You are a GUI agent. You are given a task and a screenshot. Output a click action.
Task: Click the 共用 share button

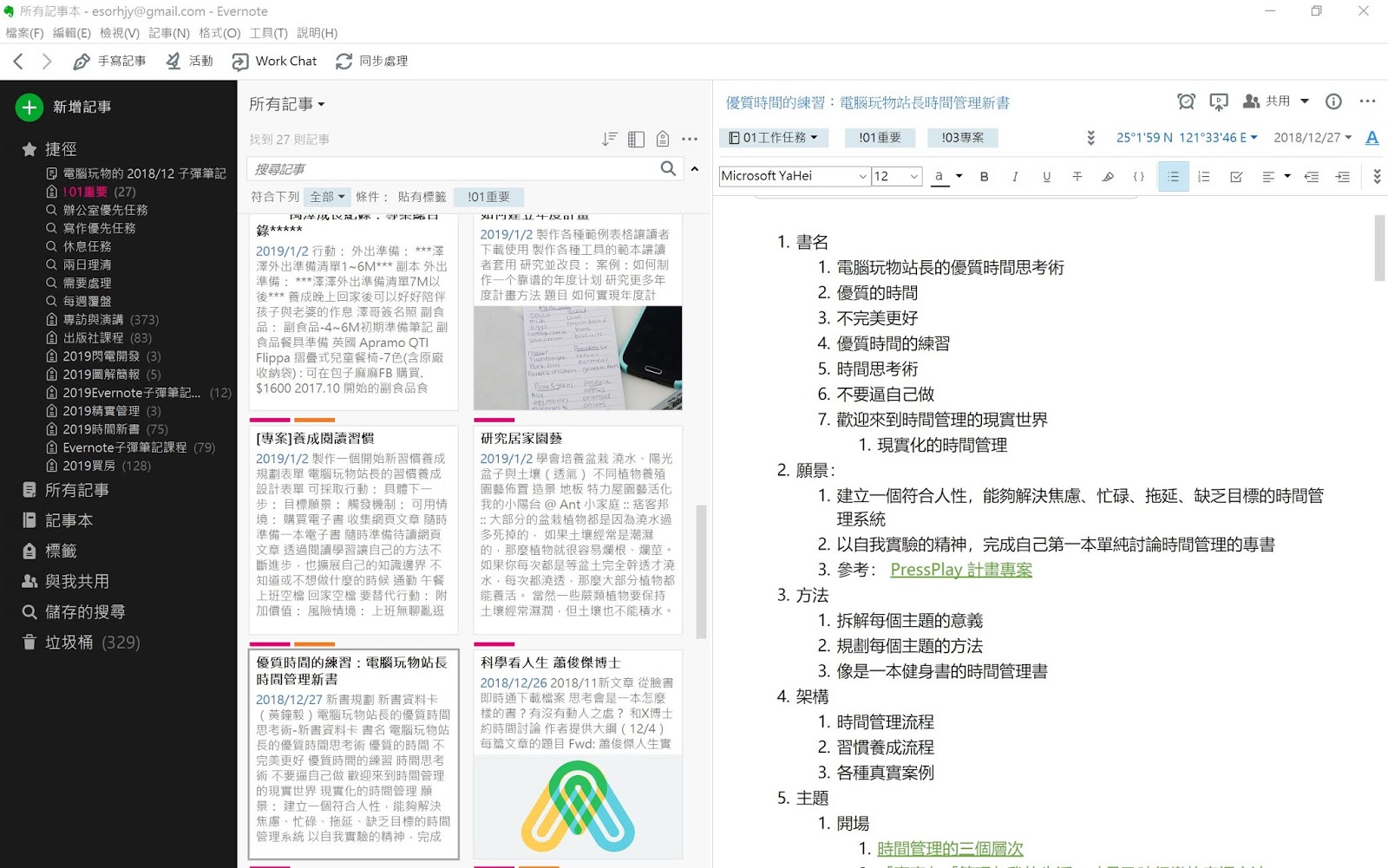pos(1266,101)
